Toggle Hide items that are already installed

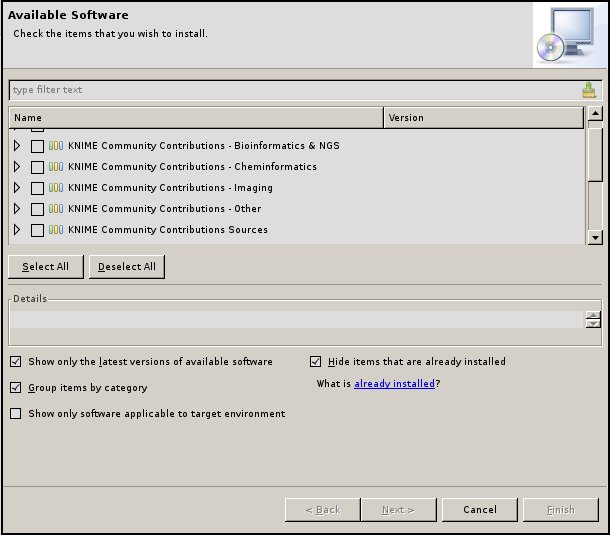pyautogui.click(x=316, y=361)
